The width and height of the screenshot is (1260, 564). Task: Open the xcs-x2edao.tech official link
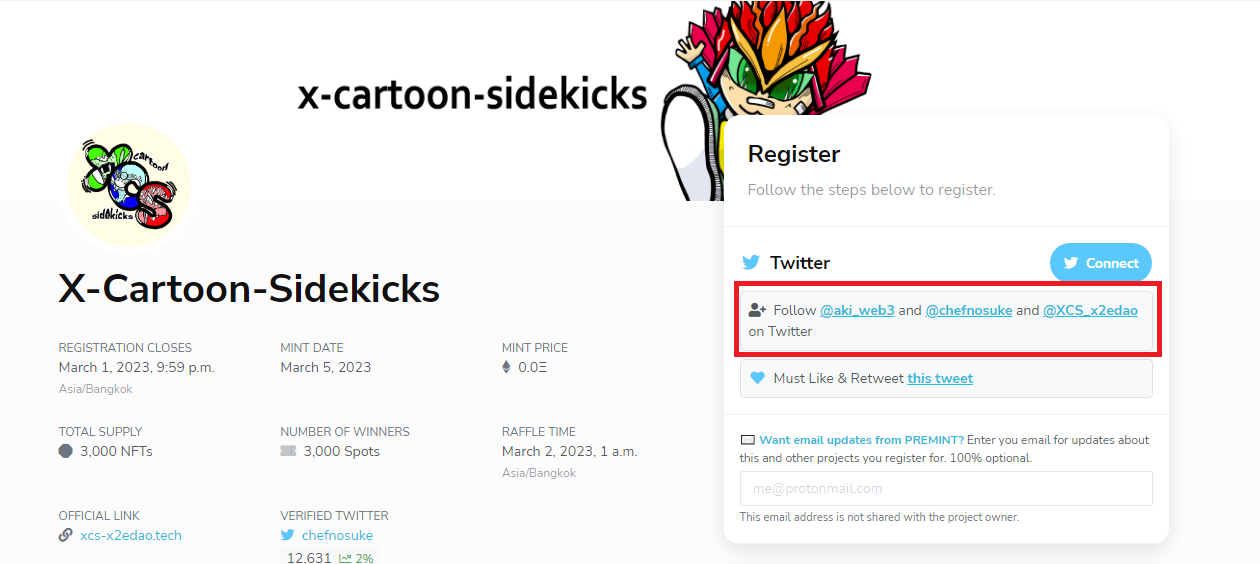(131, 535)
